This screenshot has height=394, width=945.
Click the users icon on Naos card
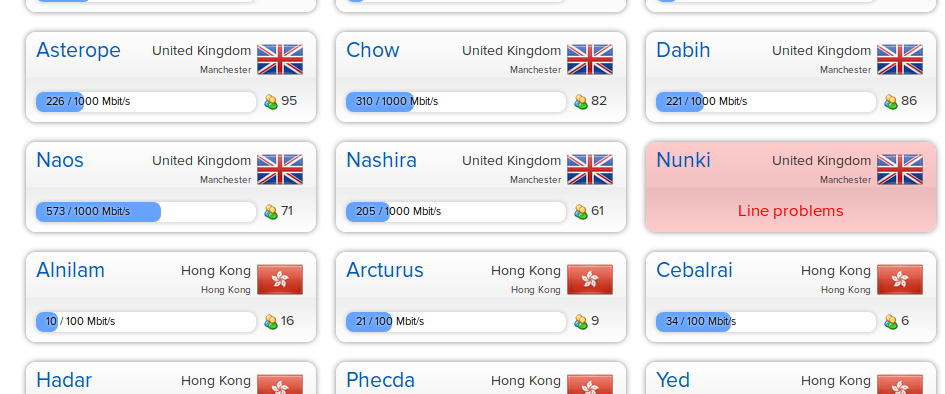click(271, 212)
